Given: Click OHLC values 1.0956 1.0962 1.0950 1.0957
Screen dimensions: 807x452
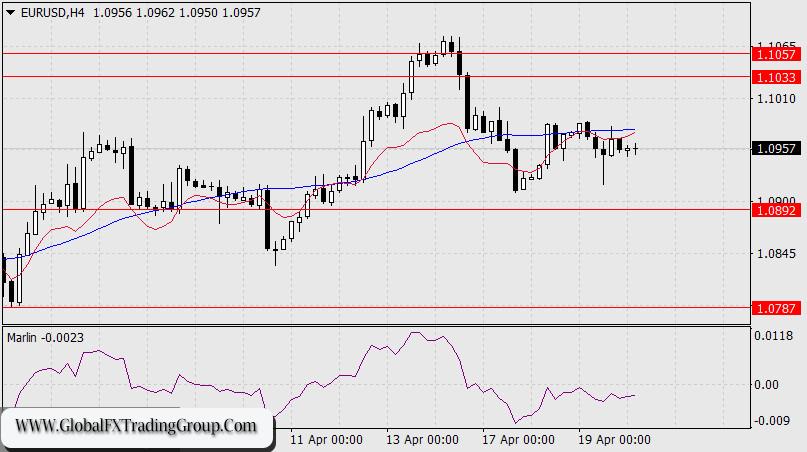Looking at the screenshot, I should click(x=177, y=13).
